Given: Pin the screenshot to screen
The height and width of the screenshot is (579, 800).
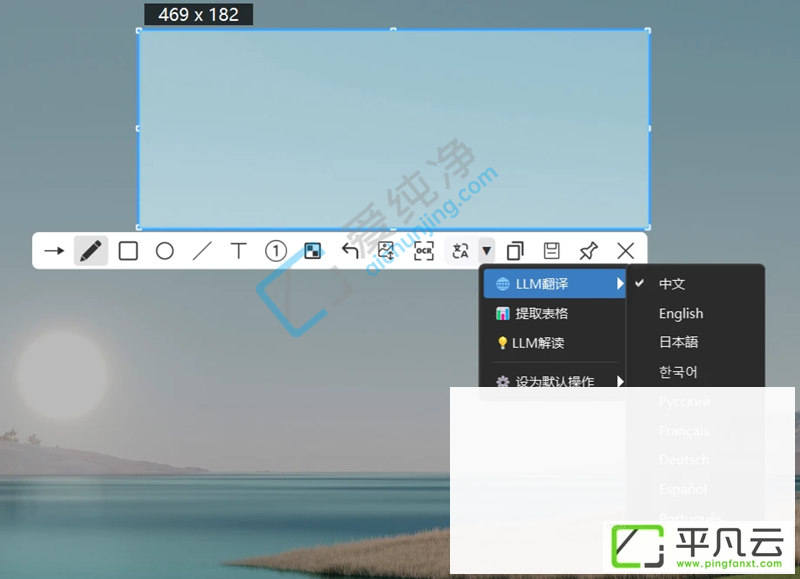Looking at the screenshot, I should [588, 251].
